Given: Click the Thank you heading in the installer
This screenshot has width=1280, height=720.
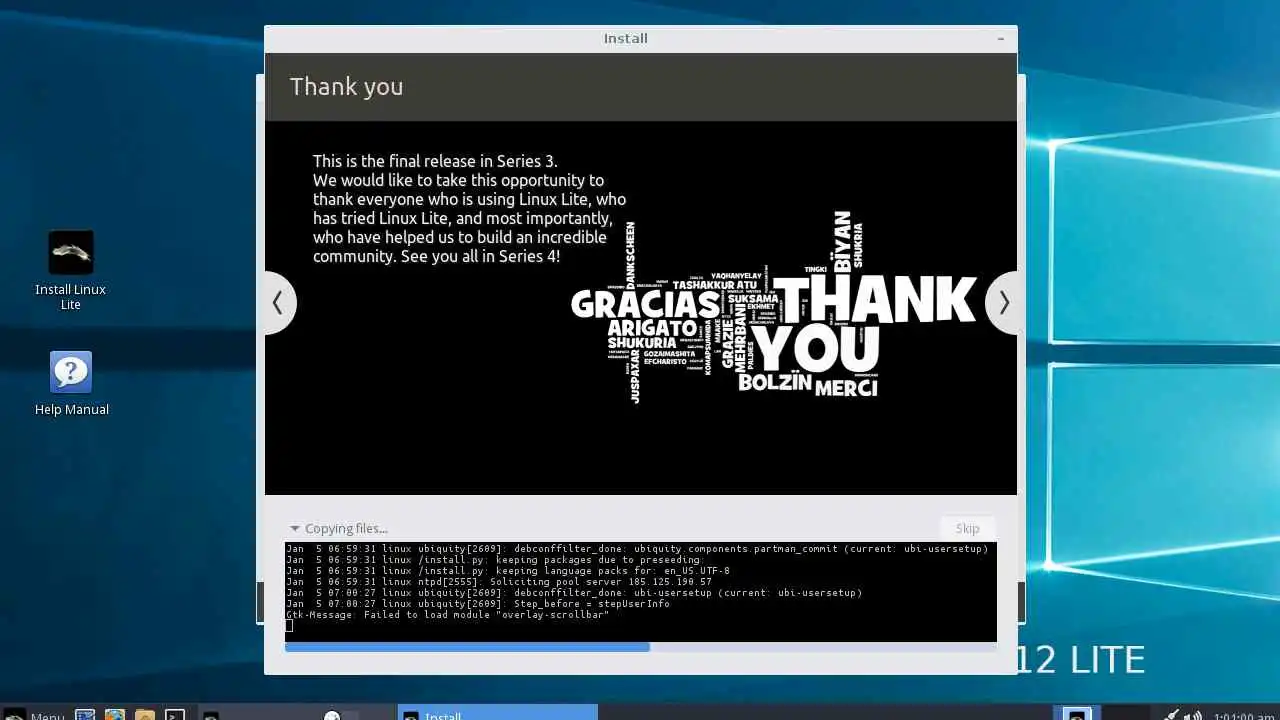Looking at the screenshot, I should pyautogui.click(x=346, y=87).
